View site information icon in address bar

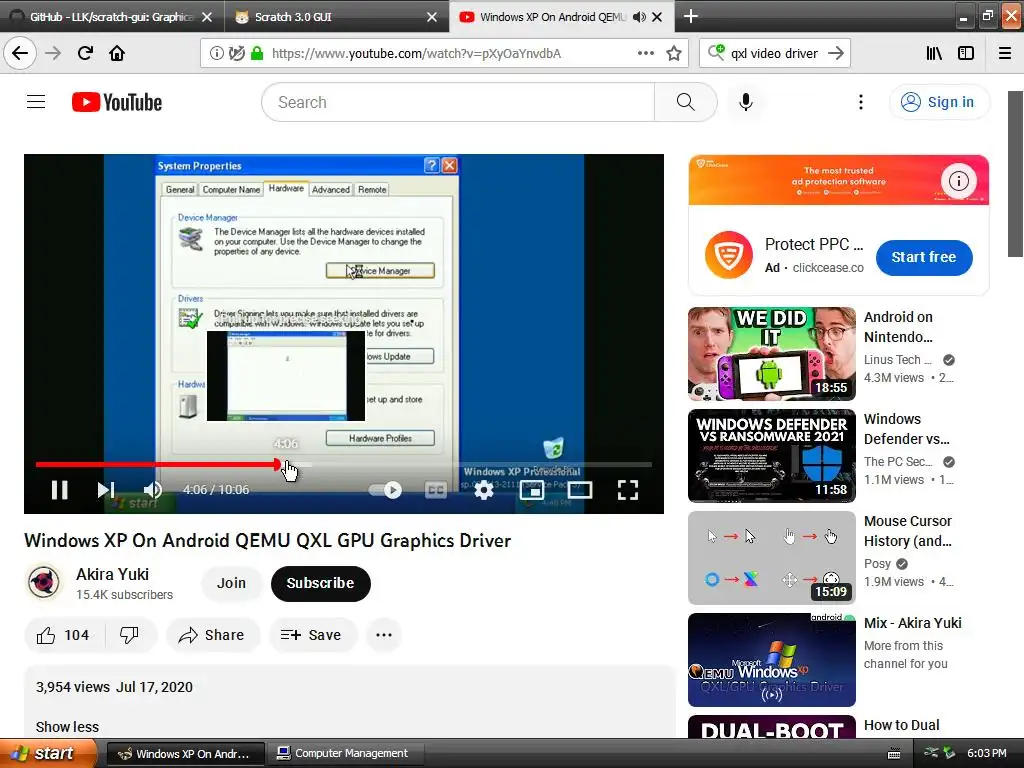[x=216, y=54]
